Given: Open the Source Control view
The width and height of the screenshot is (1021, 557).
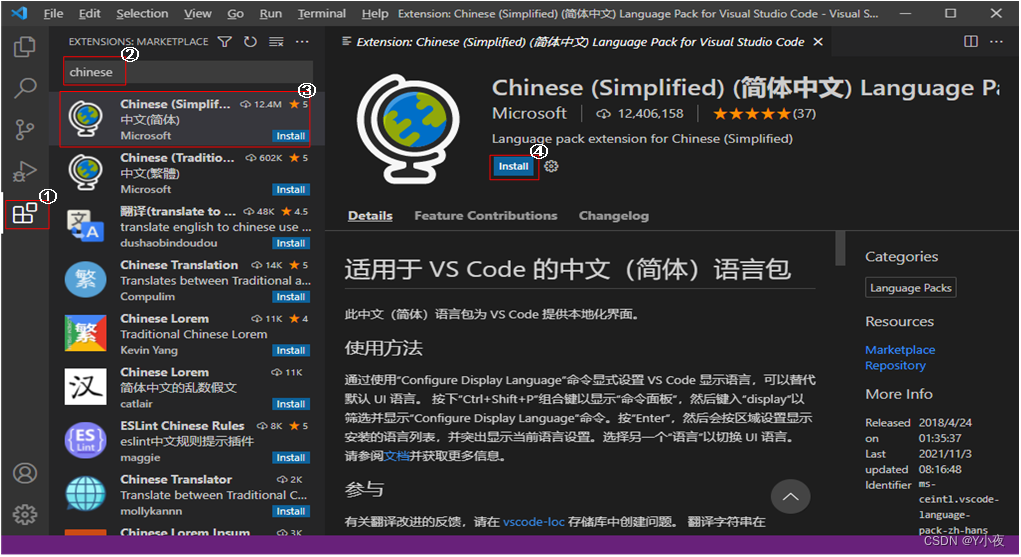Looking at the screenshot, I should (x=25, y=130).
